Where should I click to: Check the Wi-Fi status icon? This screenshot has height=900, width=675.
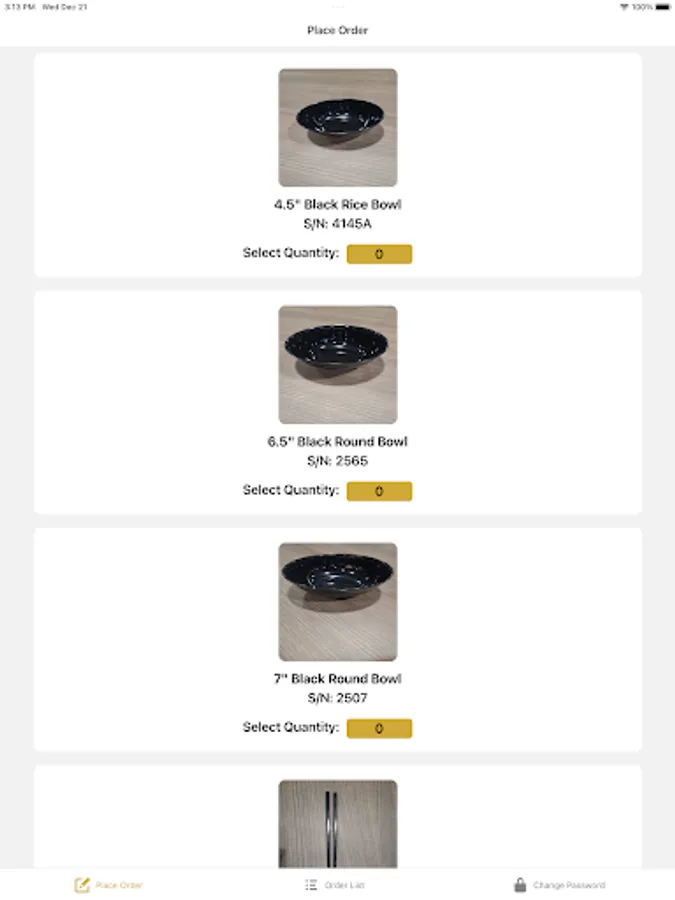click(x=624, y=7)
